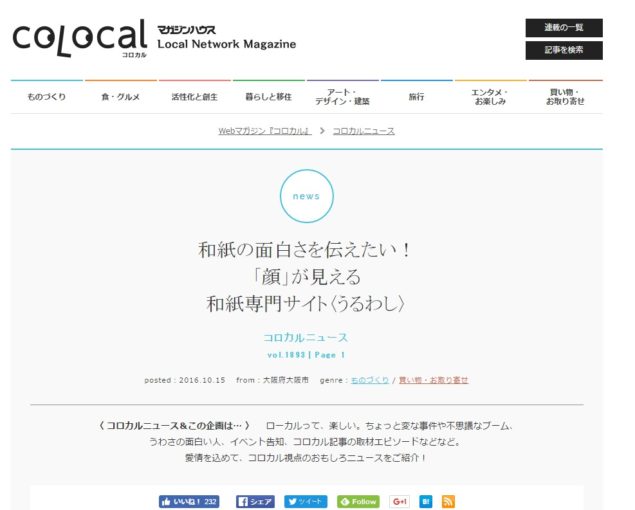
Task: Tweet this article via Twitter button
Action: [306, 501]
